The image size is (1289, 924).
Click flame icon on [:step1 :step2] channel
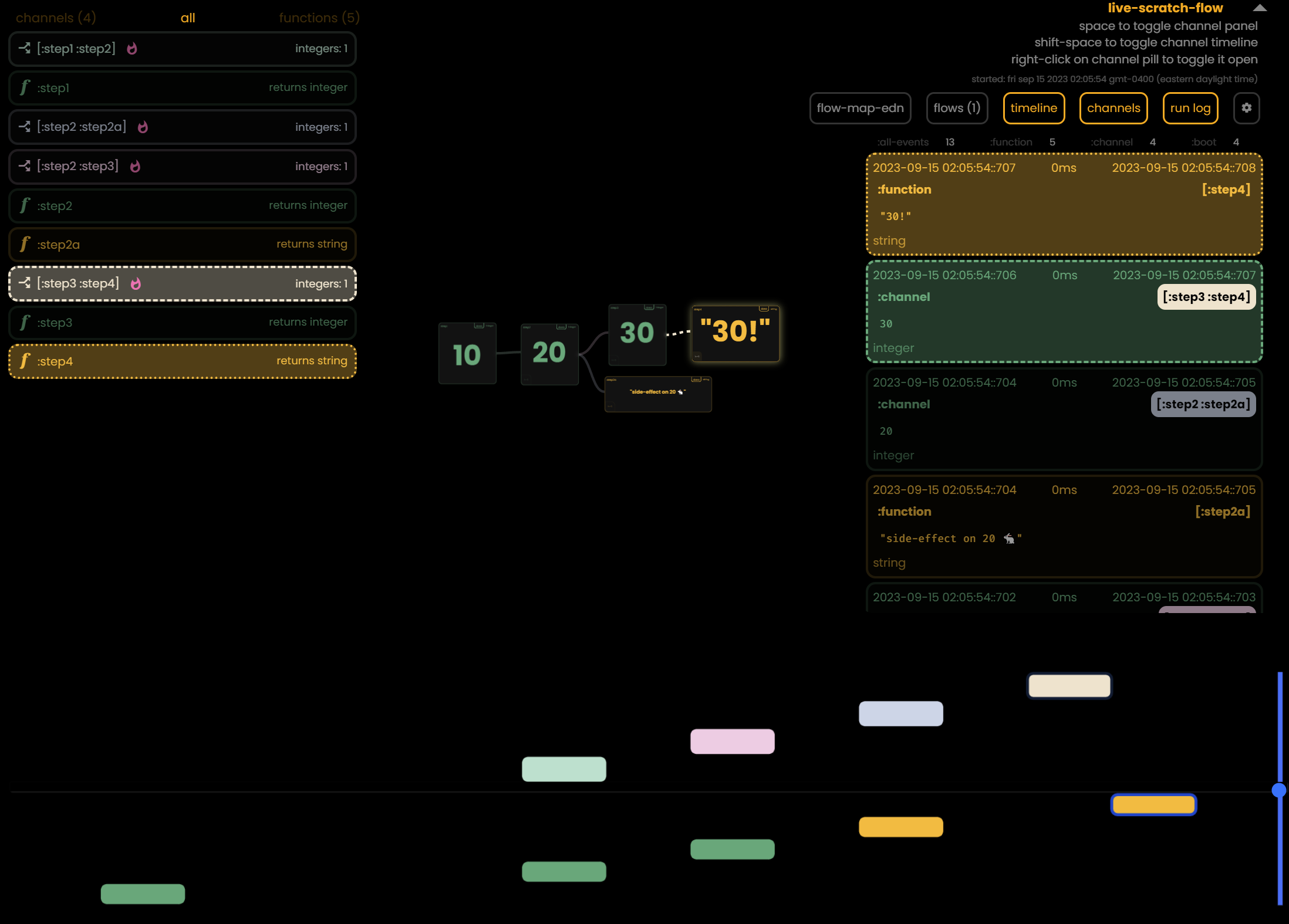pos(132,49)
